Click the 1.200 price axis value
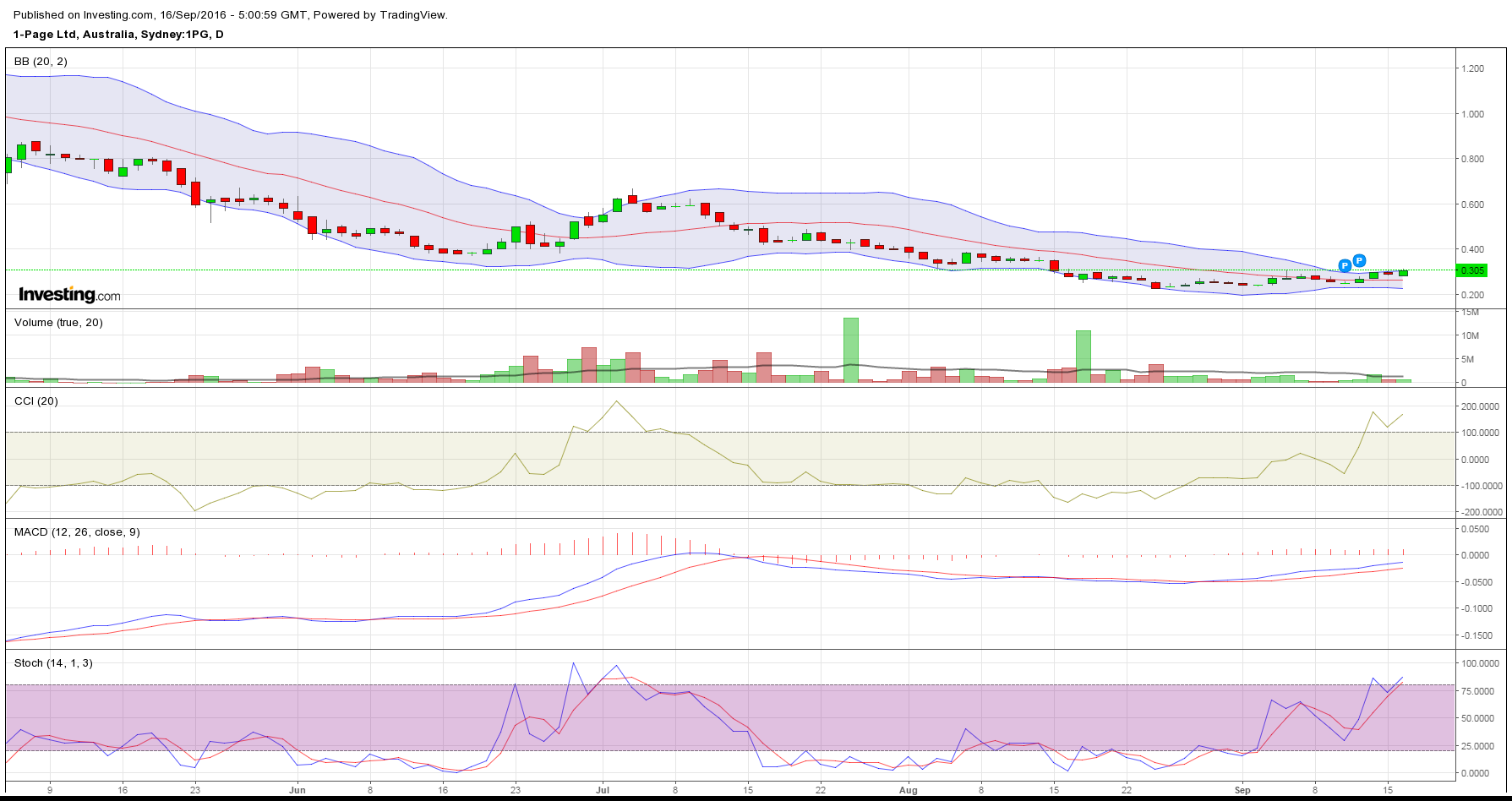The height and width of the screenshot is (801, 1512). point(1472,69)
